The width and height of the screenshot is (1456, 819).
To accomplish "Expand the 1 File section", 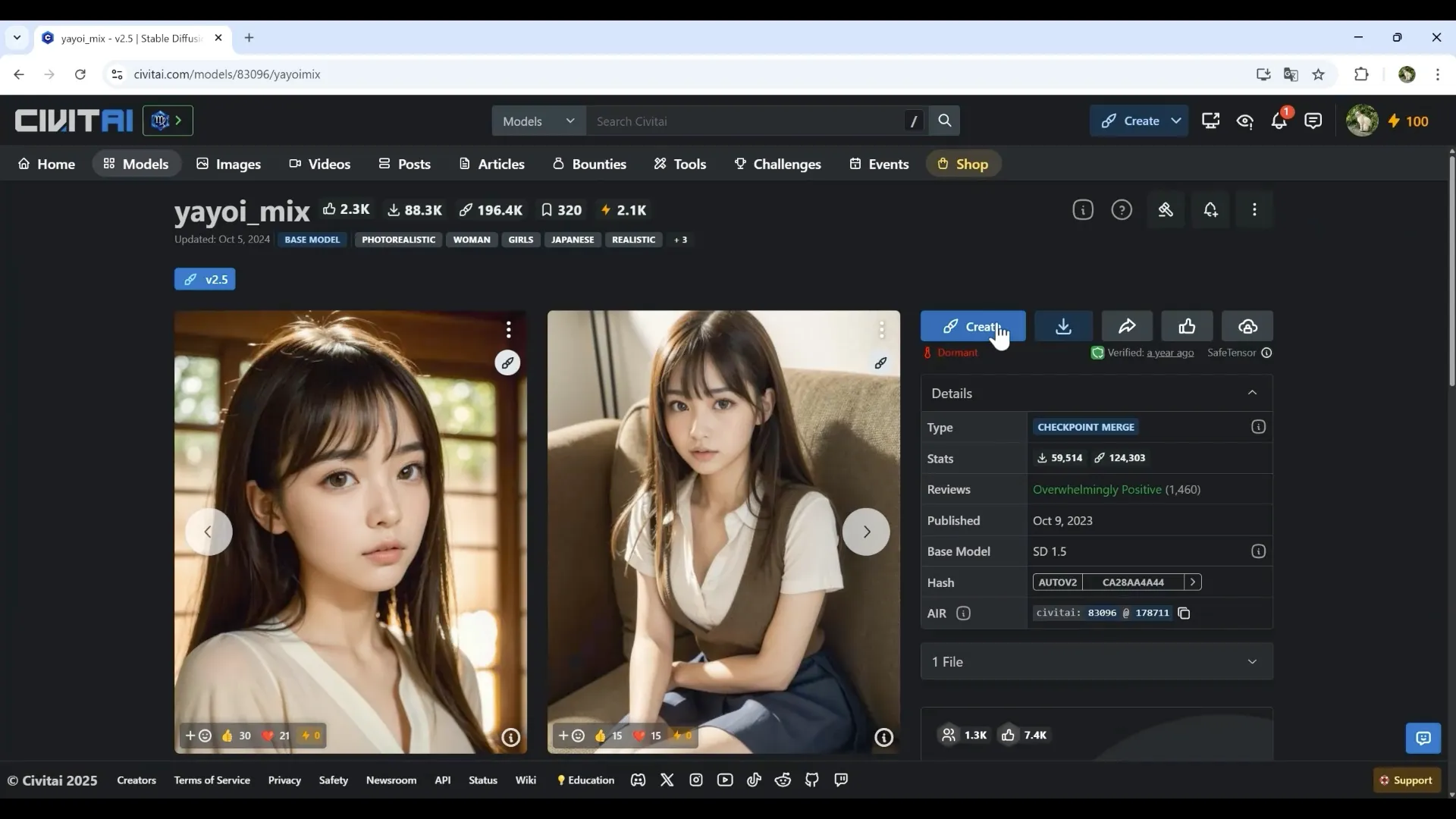I will 1252,662.
